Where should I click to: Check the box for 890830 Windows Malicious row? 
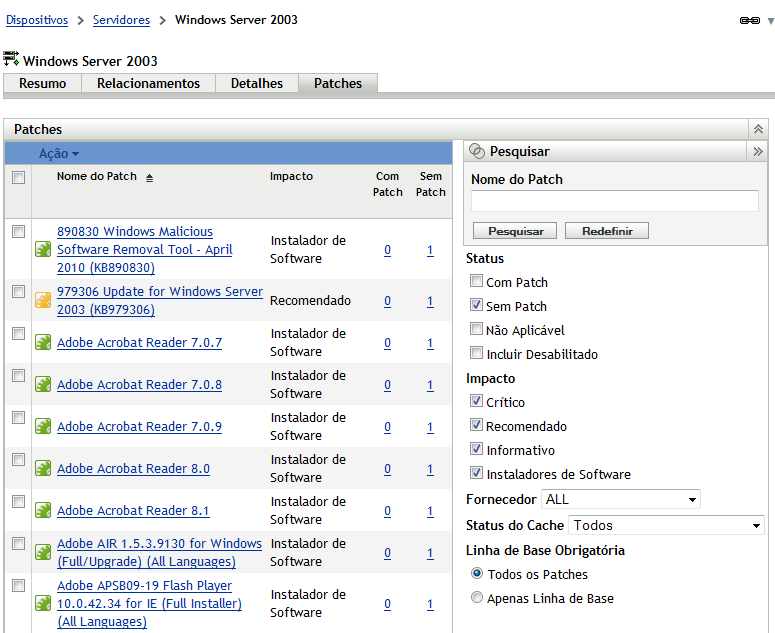(x=18, y=231)
